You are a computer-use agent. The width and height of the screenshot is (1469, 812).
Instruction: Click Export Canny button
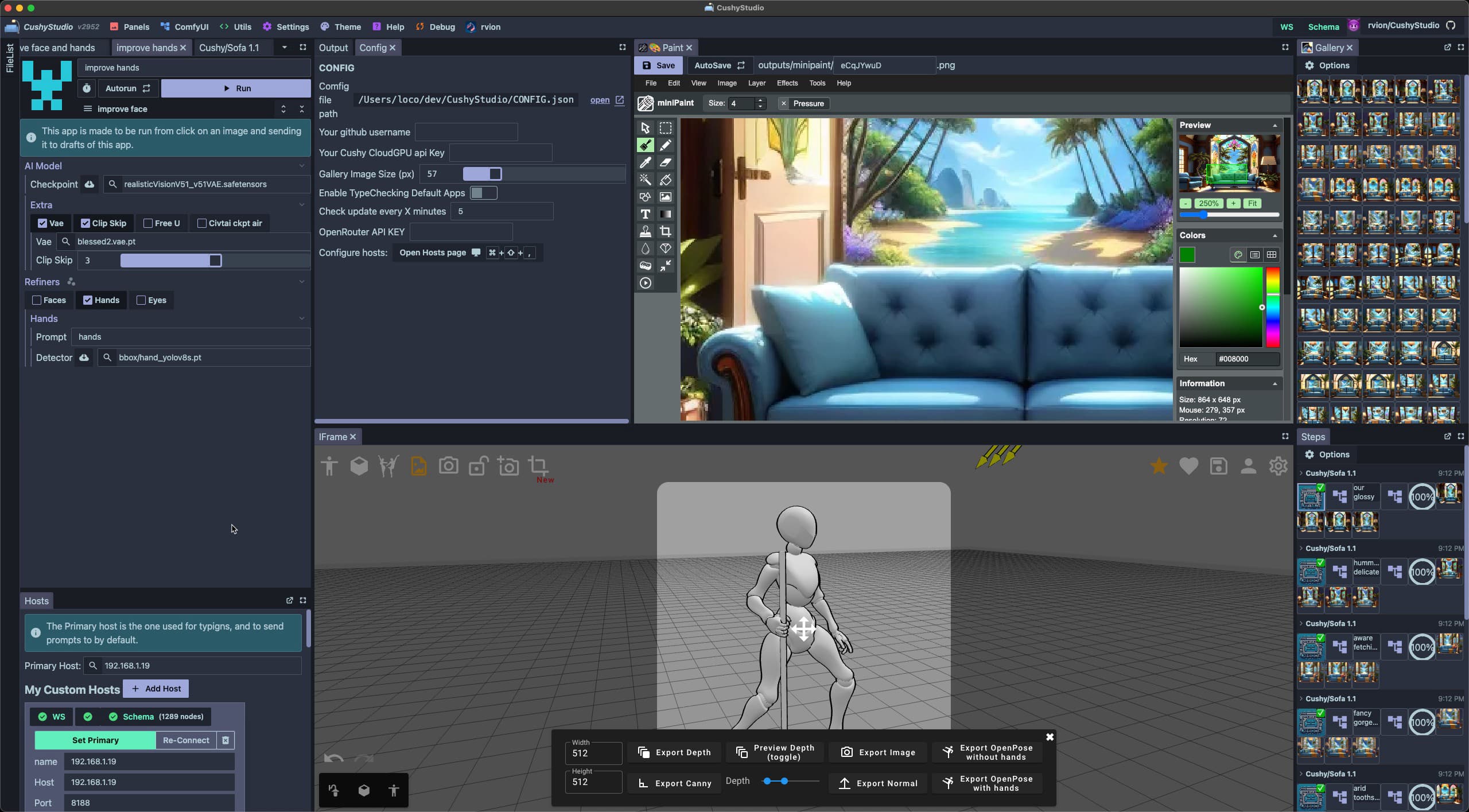pyautogui.click(x=674, y=783)
